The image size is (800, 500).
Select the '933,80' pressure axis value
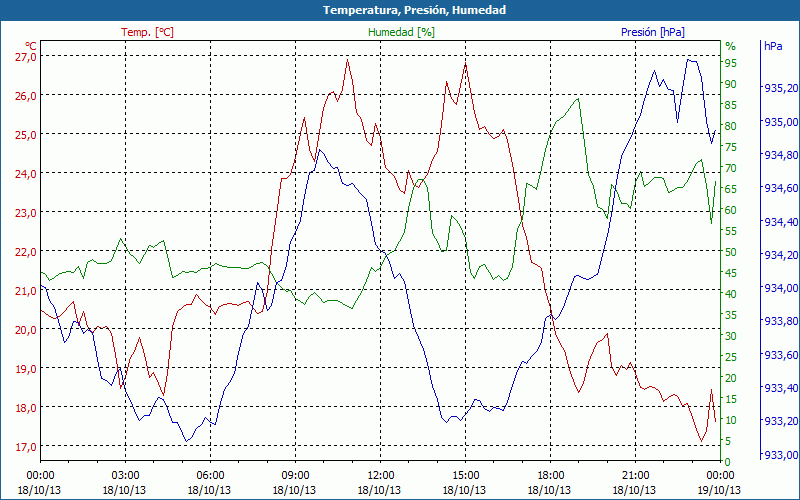point(781,321)
